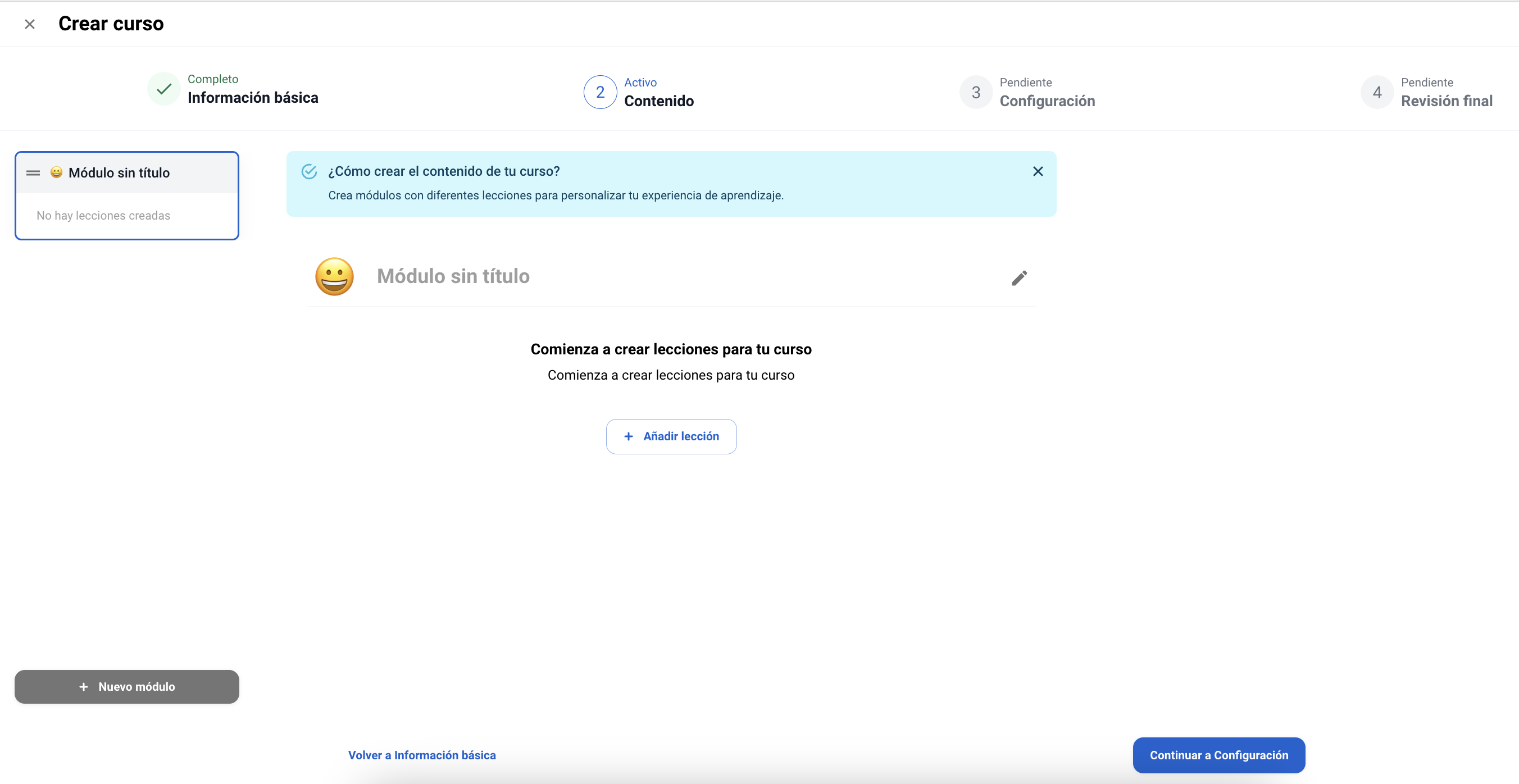The height and width of the screenshot is (784, 1519).
Task: Click the Módulo sin título title field
Action: coord(453,276)
